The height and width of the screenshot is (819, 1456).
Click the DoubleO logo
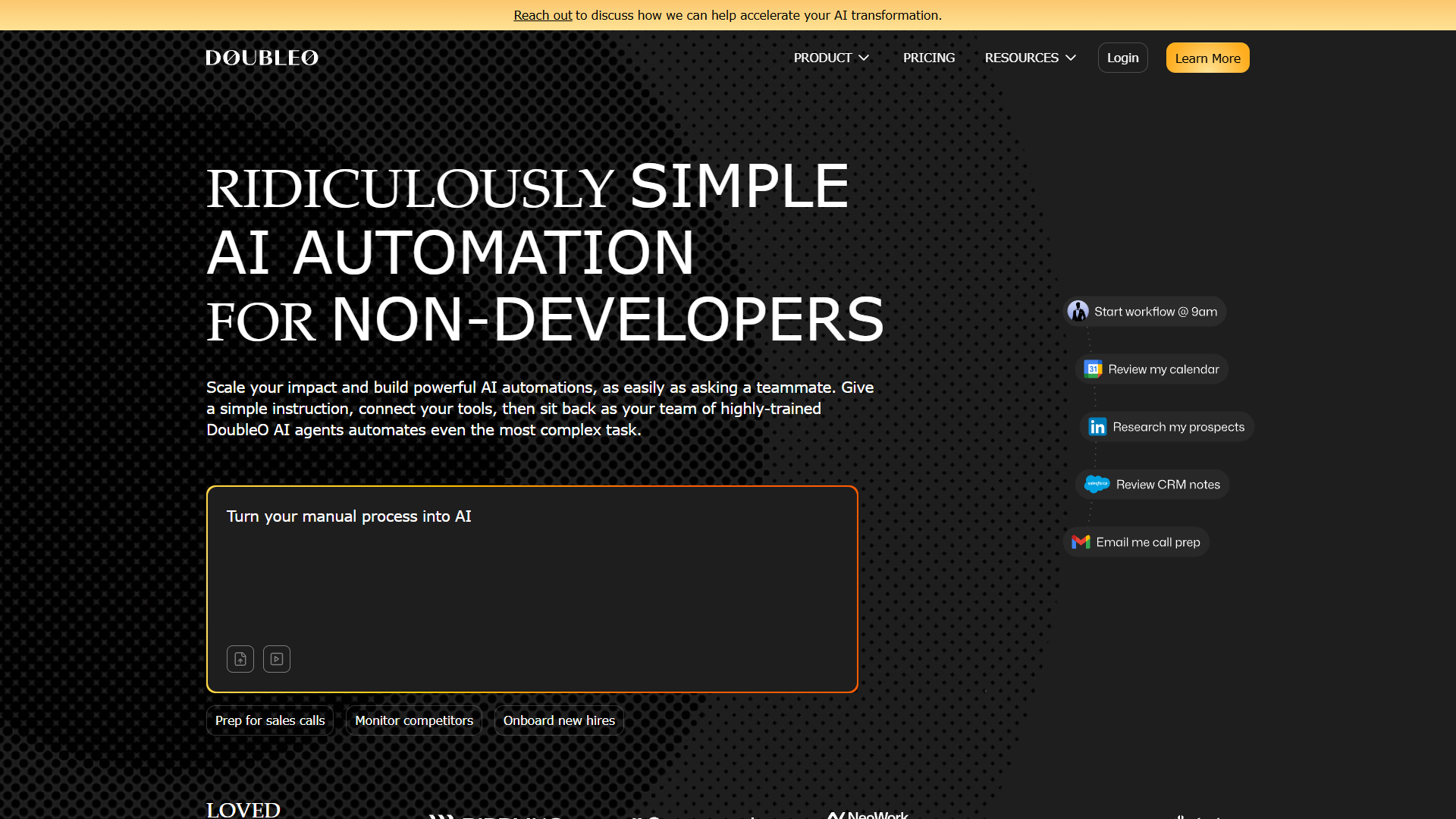click(x=262, y=58)
